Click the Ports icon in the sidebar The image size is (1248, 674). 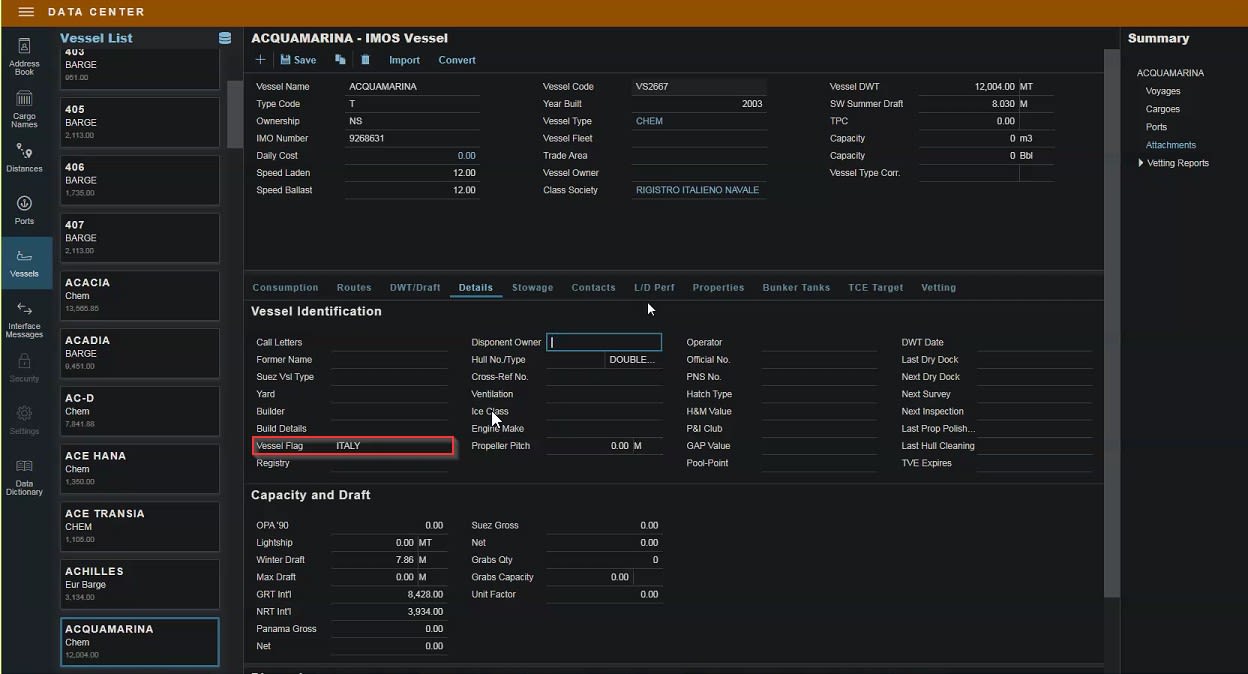24,210
